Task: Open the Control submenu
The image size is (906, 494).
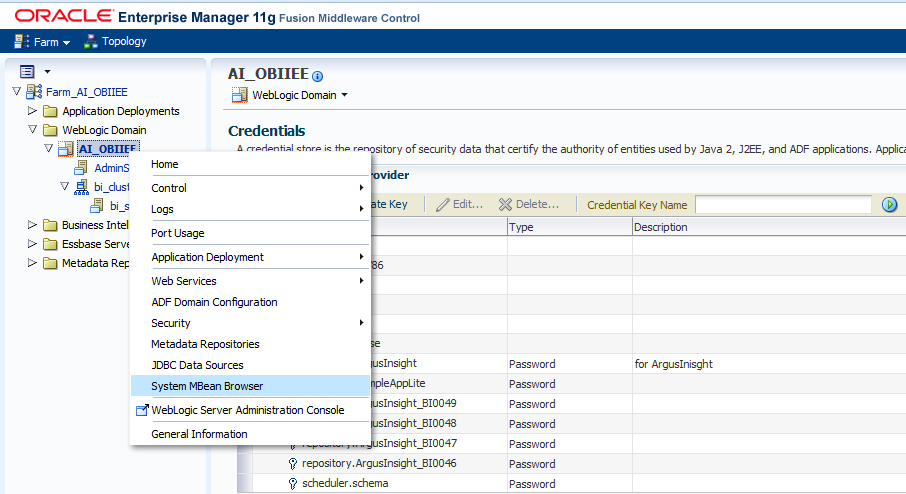Action: coord(250,188)
